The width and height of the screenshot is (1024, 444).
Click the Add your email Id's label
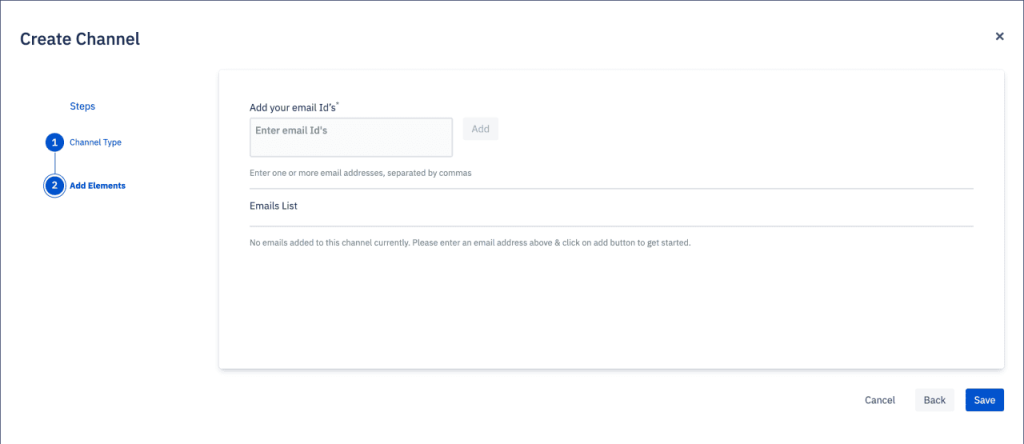[293, 108]
